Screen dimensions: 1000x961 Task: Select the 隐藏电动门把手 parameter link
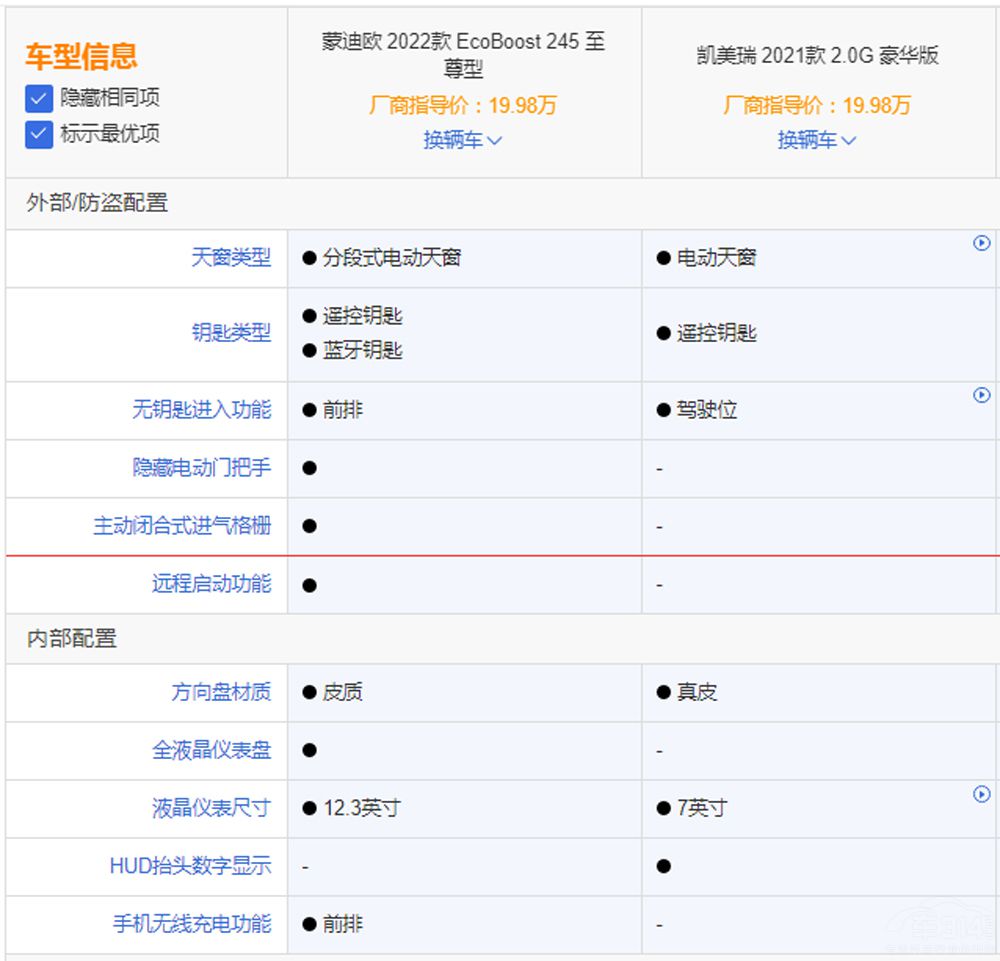201,468
